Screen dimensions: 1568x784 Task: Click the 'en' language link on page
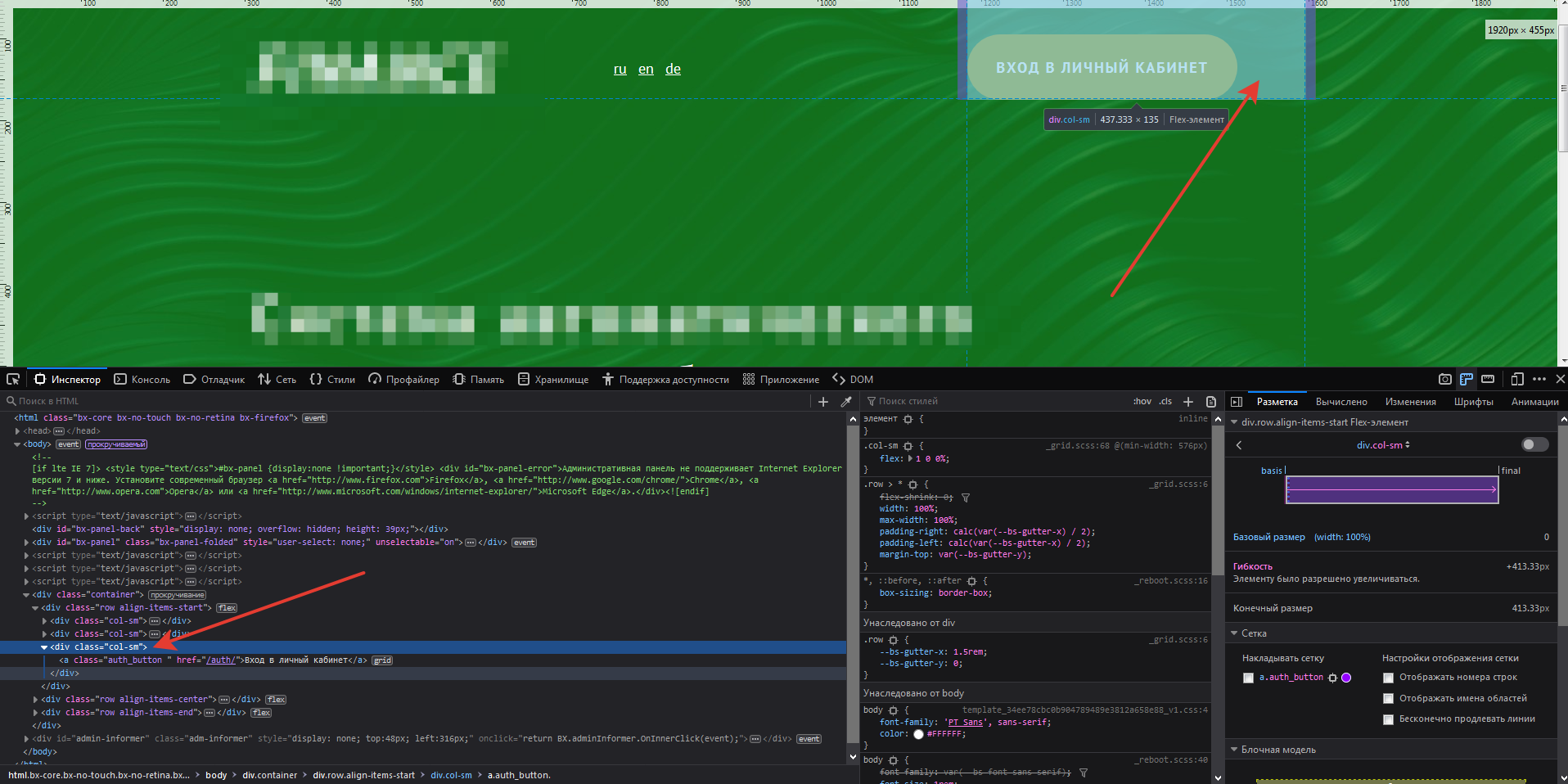(646, 69)
